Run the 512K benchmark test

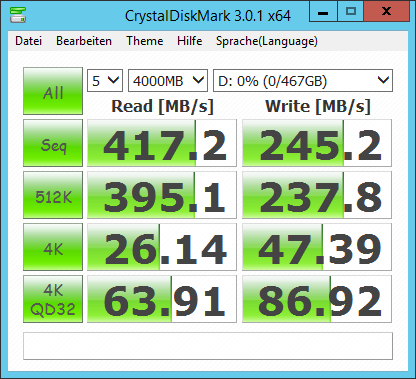click(x=53, y=195)
